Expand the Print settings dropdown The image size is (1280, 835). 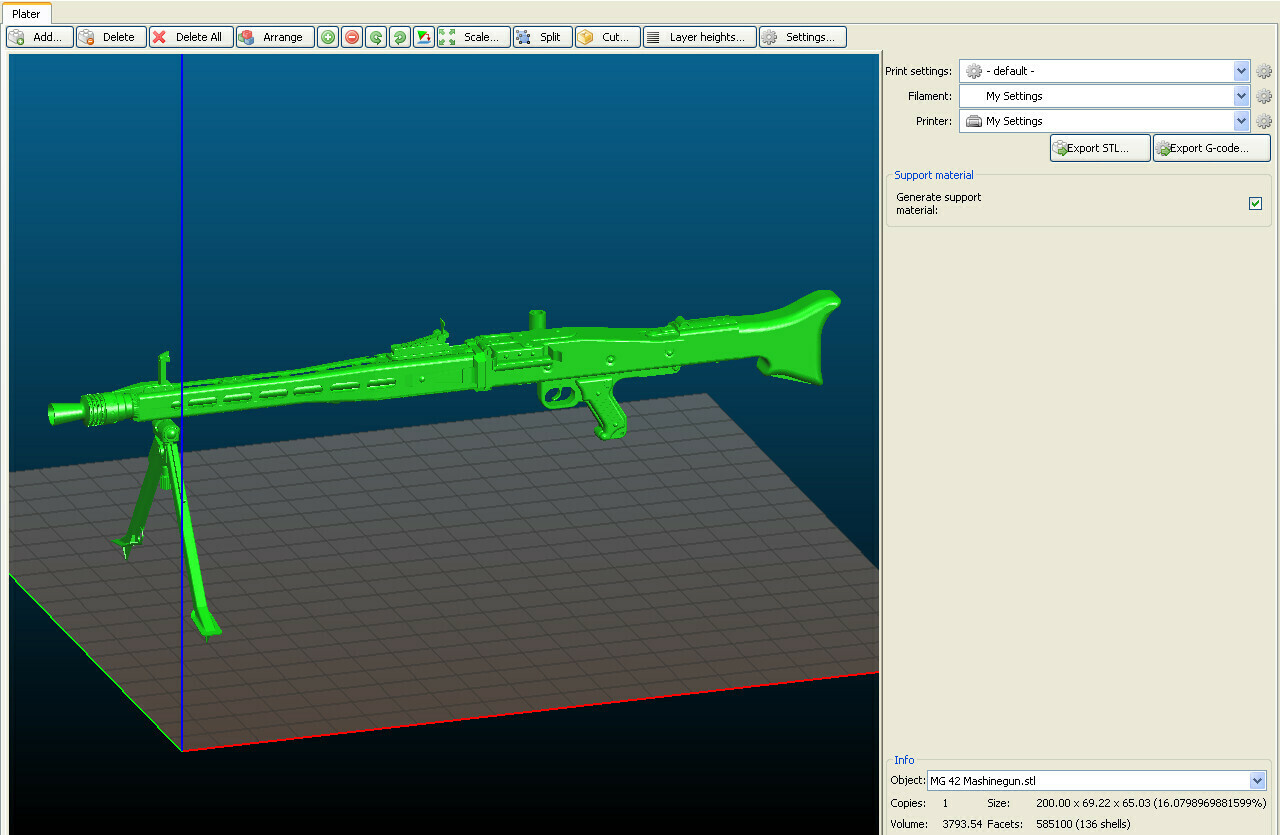[1241, 71]
